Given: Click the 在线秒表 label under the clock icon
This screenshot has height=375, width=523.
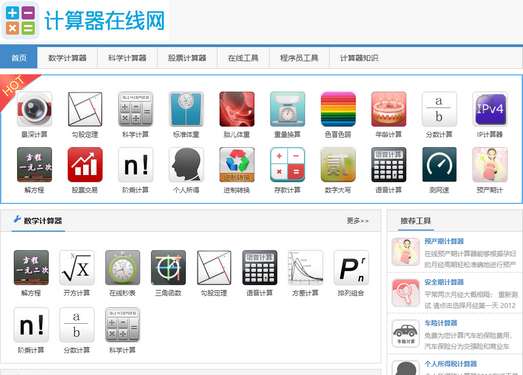Looking at the screenshot, I should [122, 293].
